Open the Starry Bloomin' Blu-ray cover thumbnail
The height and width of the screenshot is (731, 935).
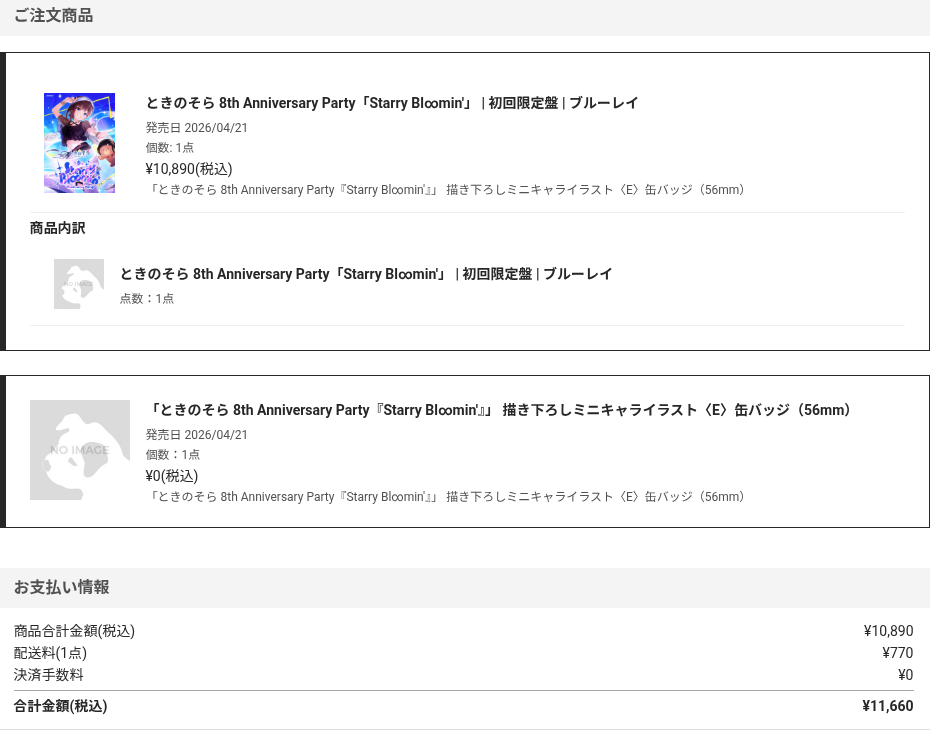(x=79, y=143)
